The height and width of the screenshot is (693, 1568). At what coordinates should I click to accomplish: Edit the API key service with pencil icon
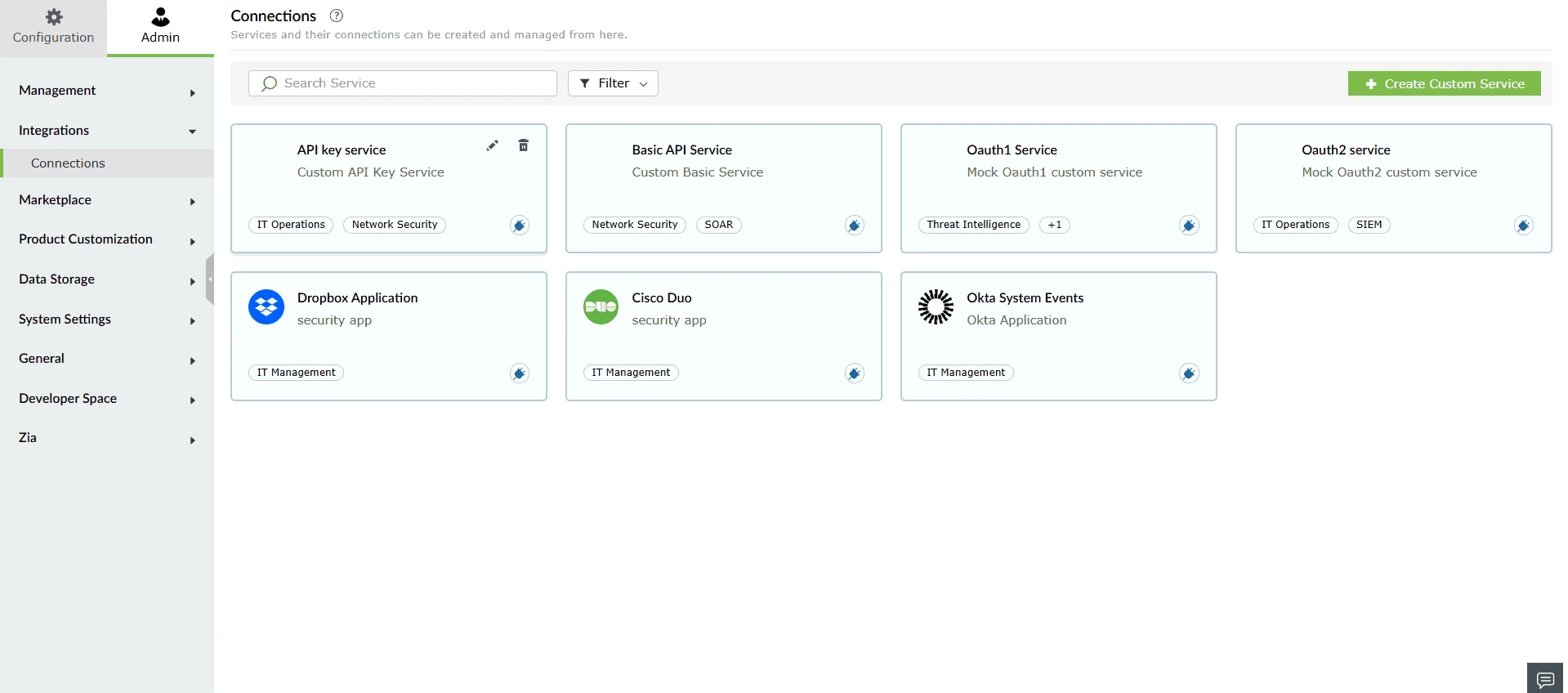click(492, 145)
